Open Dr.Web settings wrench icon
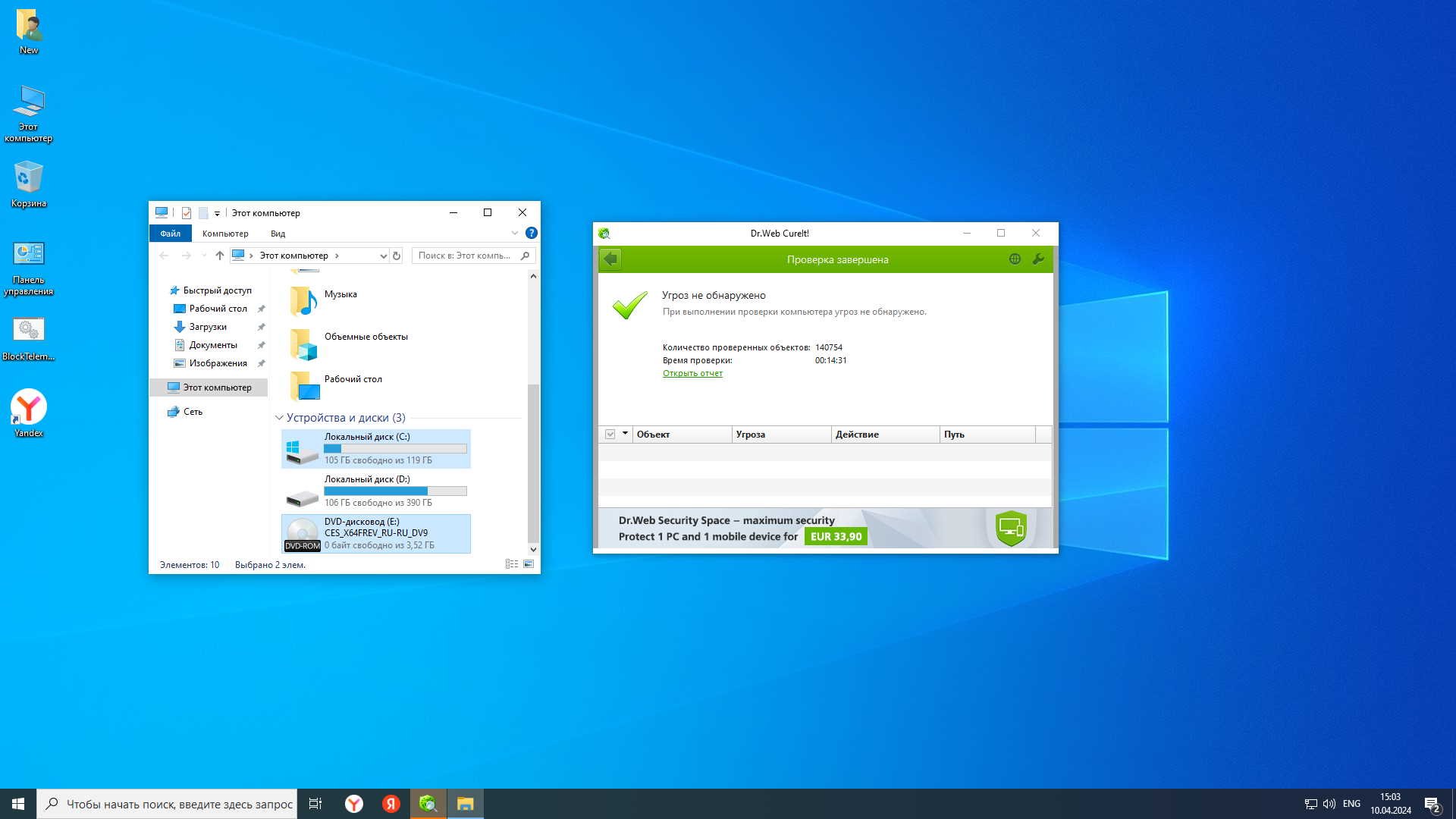Screen dimensions: 1456x819 click(1038, 259)
